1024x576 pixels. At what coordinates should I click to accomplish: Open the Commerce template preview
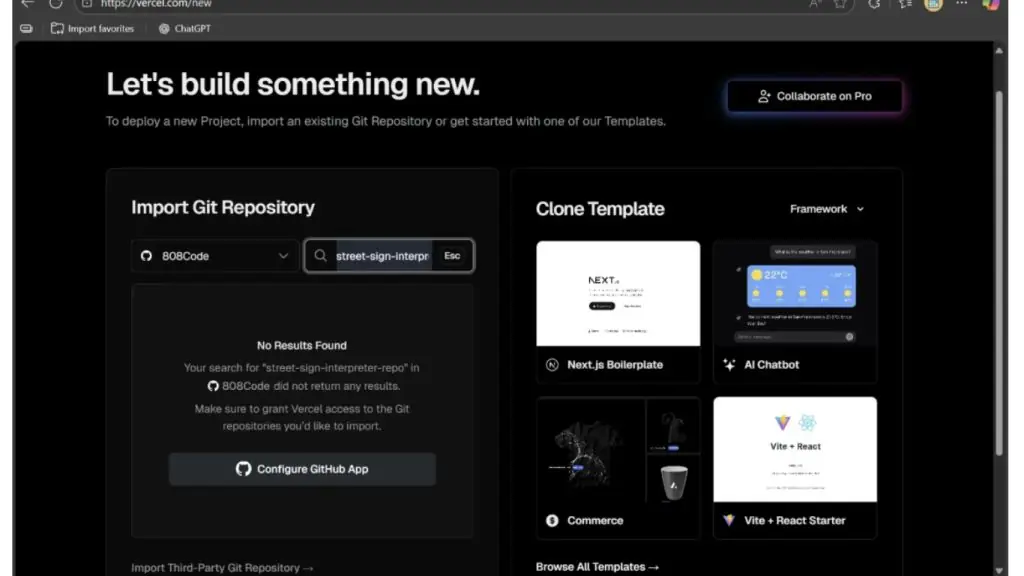coord(618,450)
